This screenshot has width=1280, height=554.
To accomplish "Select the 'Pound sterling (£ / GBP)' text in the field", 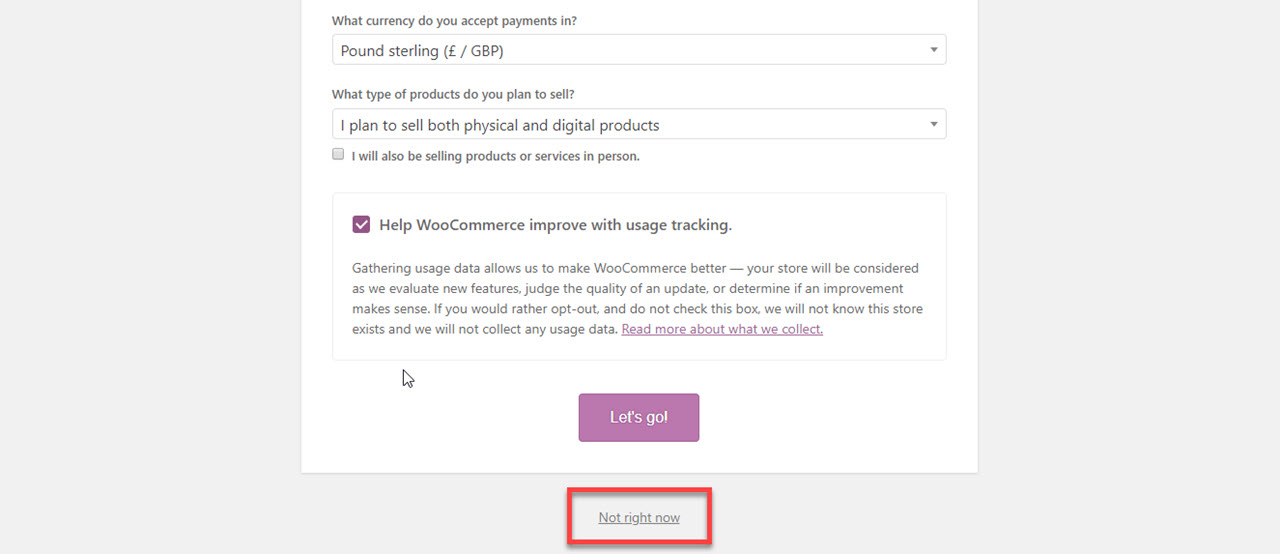I will coord(428,51).
